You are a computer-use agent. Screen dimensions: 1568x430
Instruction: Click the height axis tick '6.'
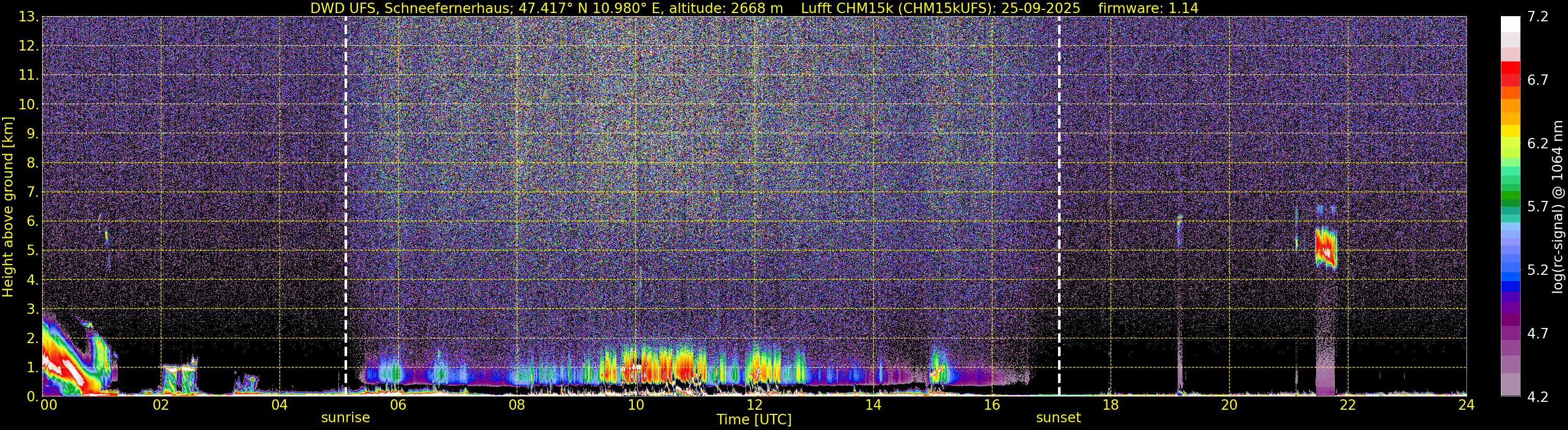pos(32,221)
